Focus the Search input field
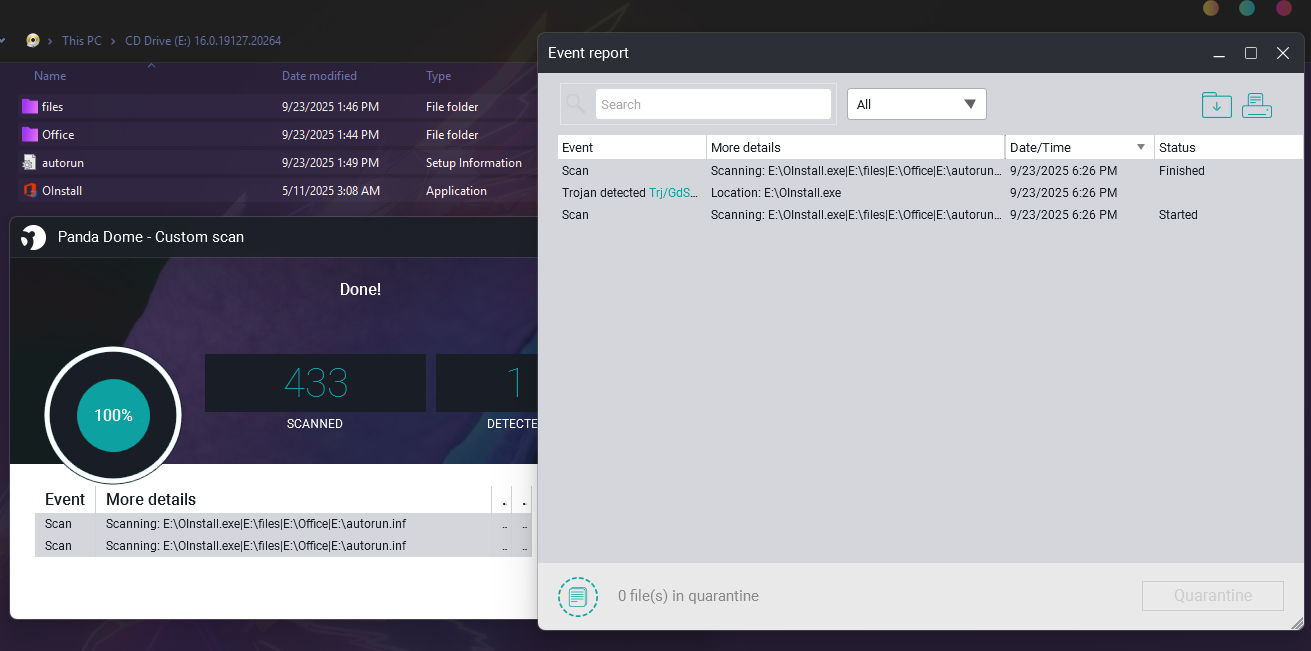The image size is (1311, 651). [x=713, y=104]
